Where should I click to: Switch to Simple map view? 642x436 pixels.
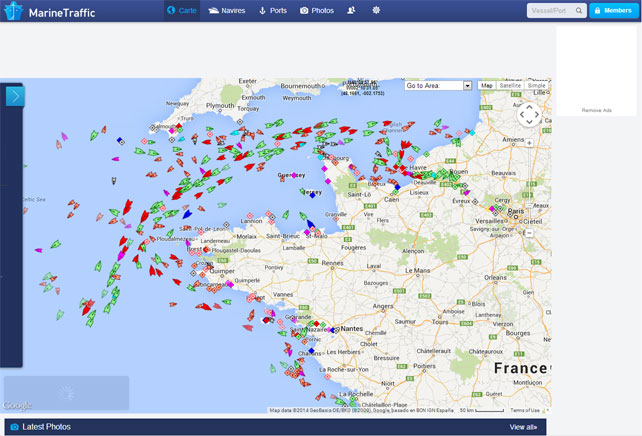click(x=537, y=86)
